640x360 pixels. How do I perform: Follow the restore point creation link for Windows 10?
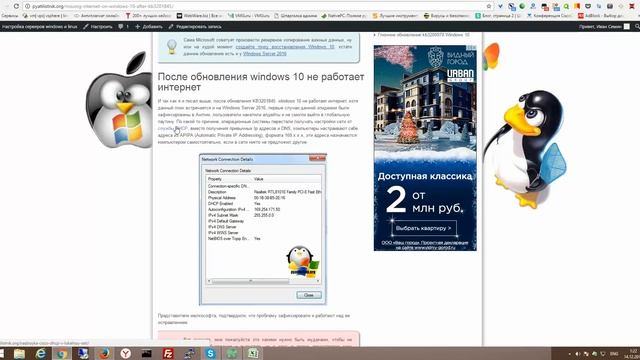285,47
